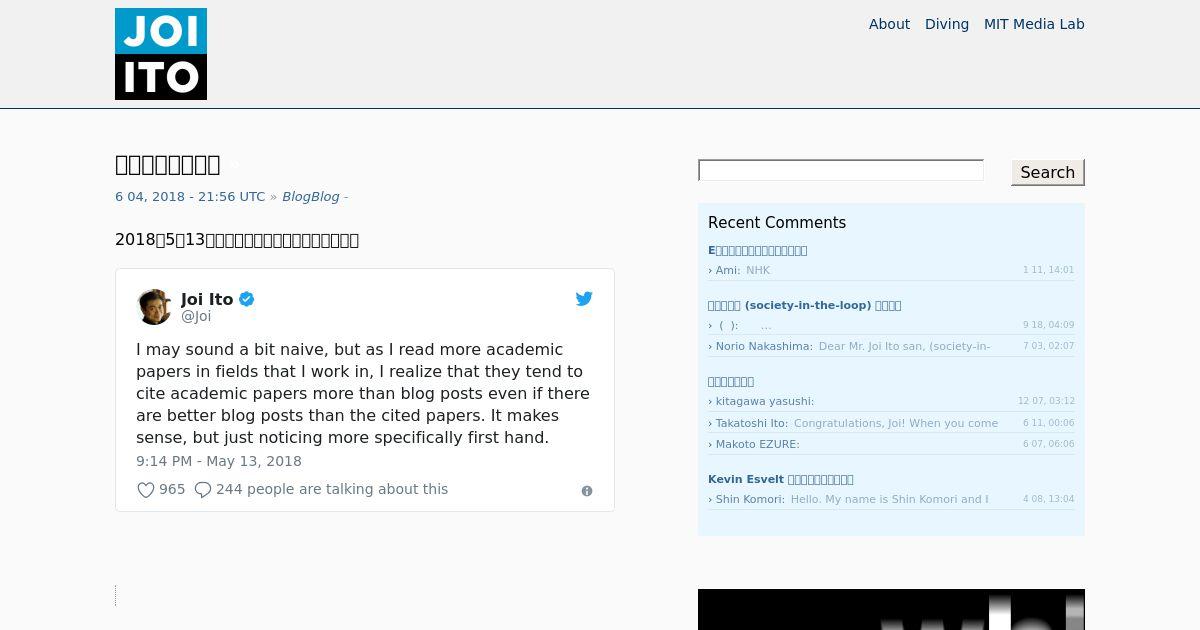Click the tweet text about academic papers
Image resolution: width=1200 pixels, height=630 pixels.
tap(363, 393)
